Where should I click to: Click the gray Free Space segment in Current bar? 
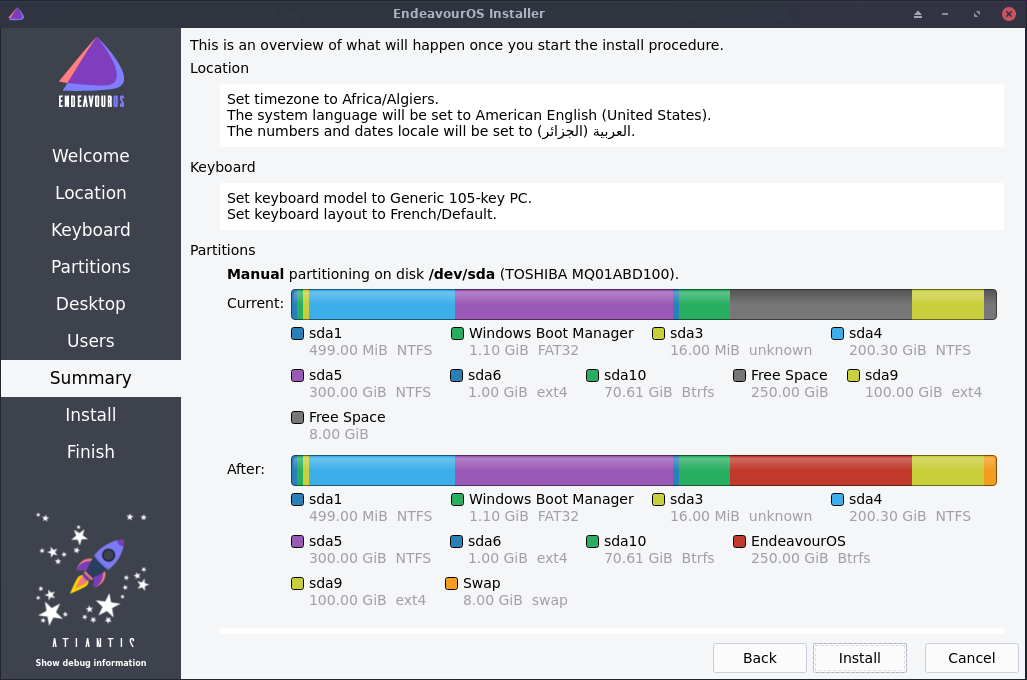(820, 305)
